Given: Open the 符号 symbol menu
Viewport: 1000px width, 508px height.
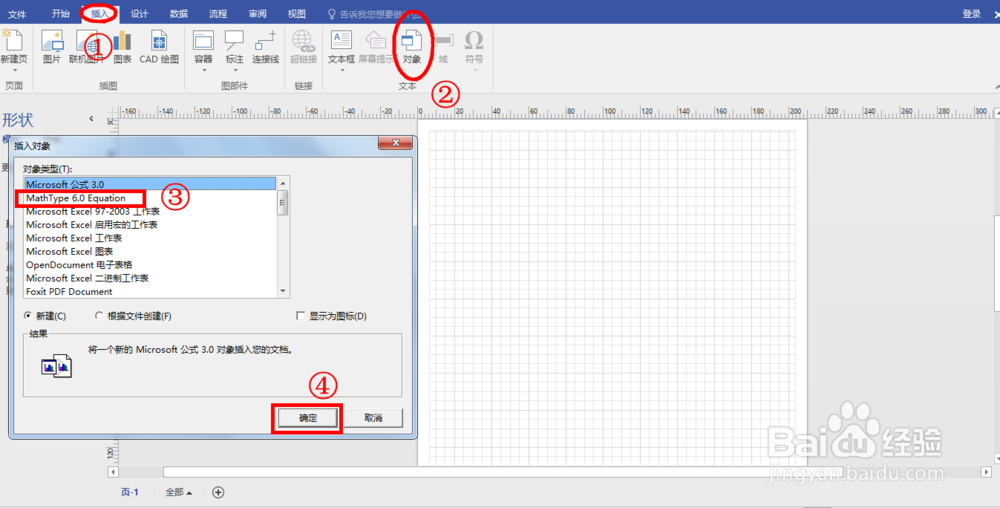Looking at the screenshot, I should (474, 40).
